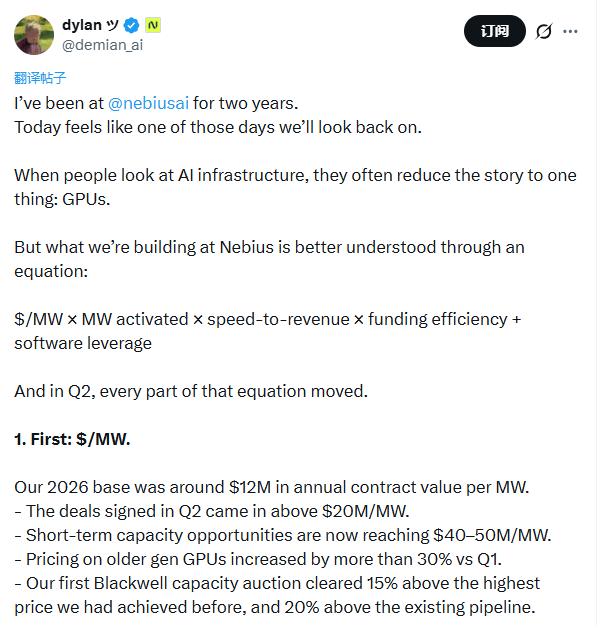602x626 pixels.
Task: Click the 订阅 subscribe button
Action: coord(495,31)
